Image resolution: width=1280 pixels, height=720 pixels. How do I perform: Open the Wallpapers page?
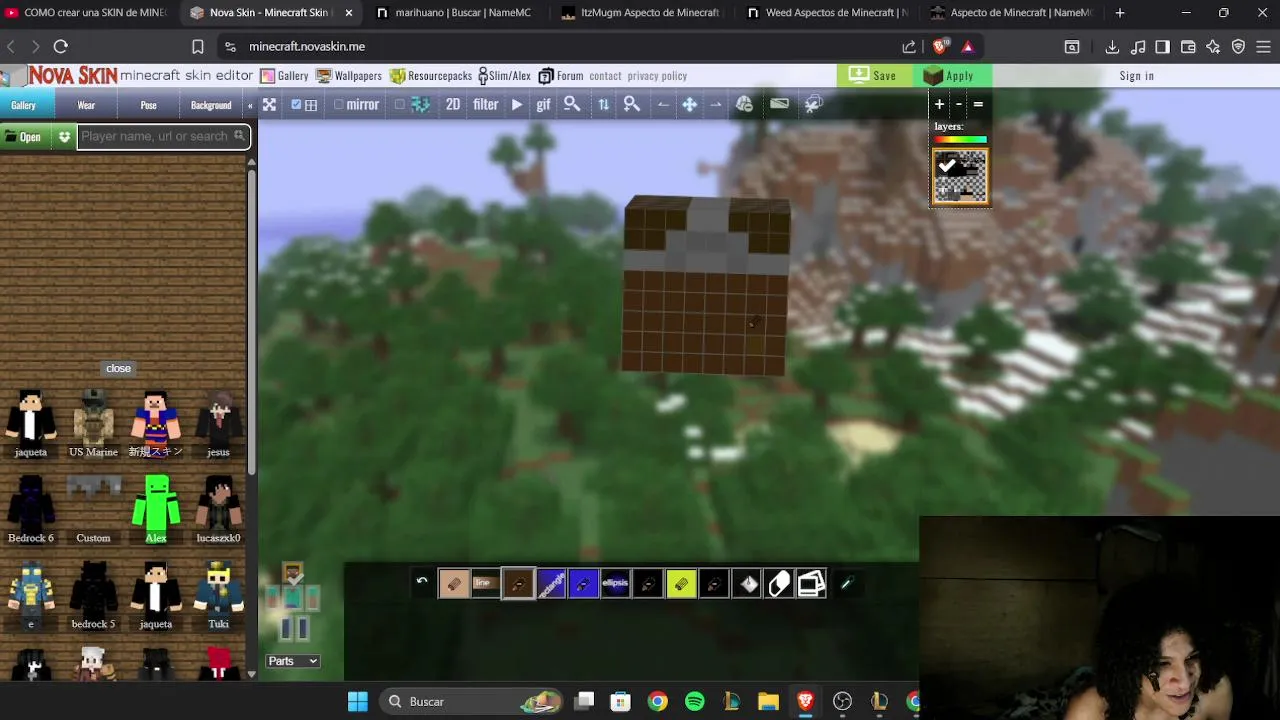pos(349,76)
